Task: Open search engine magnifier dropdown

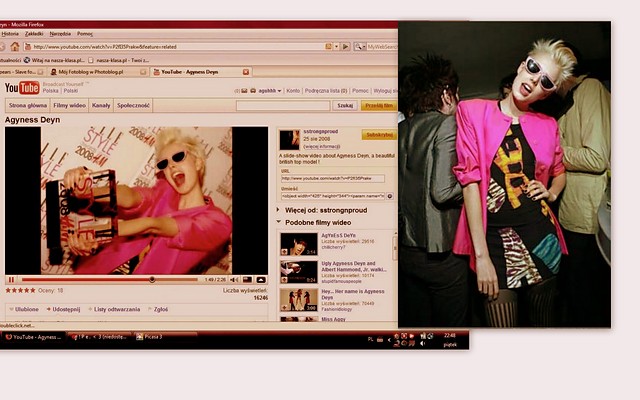Action: coord(359,47)
